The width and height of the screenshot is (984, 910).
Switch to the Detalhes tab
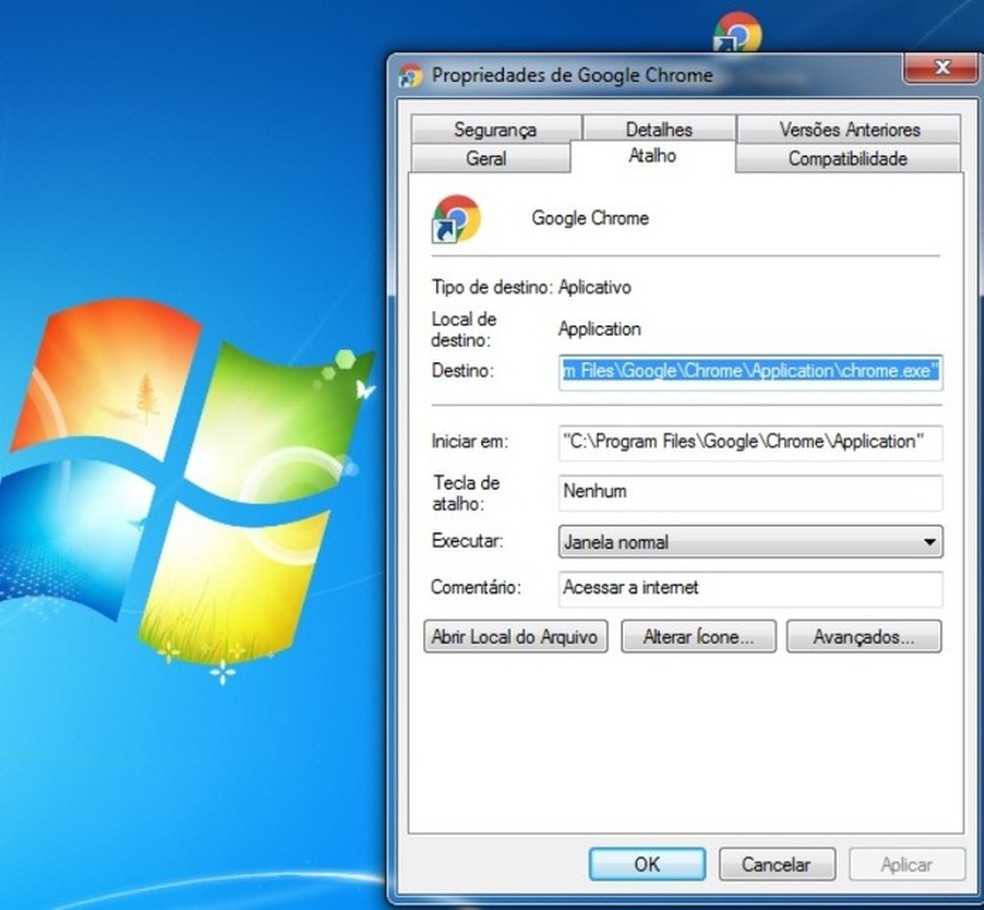660,129
